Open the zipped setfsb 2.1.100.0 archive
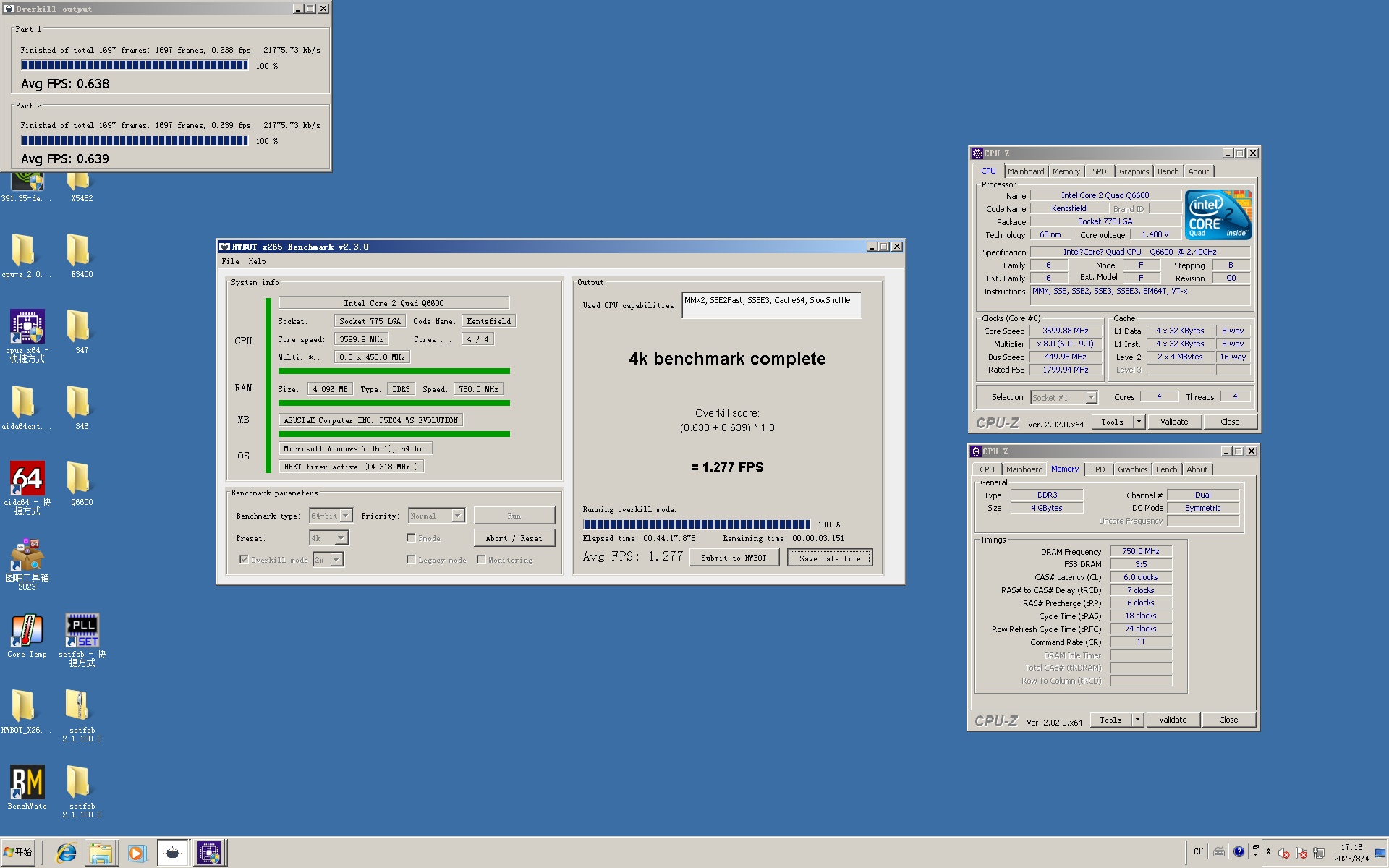Image resolution: width=1389 pixels, height=868 pixels. point(81,715)
